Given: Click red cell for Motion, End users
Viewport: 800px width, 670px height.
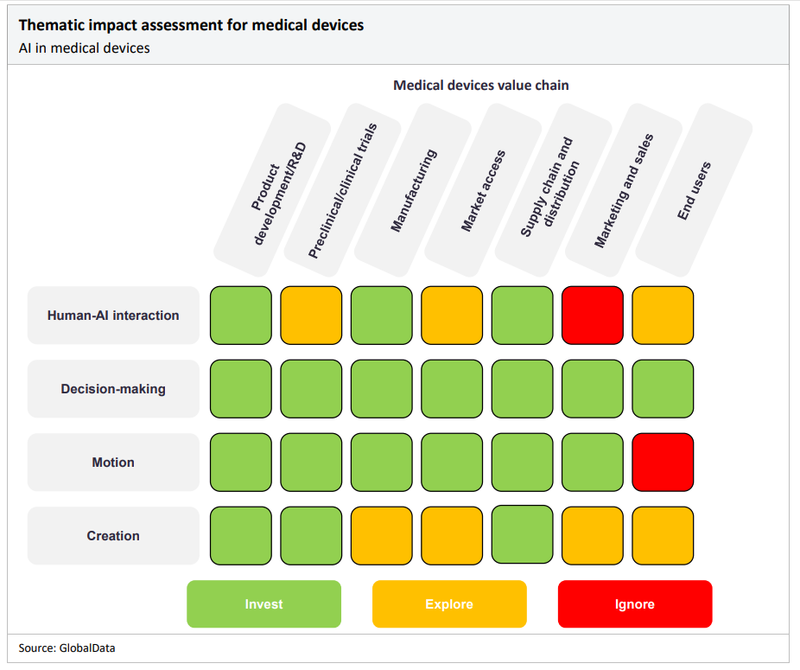Looking at the screenshot, I should coord(663,462).
